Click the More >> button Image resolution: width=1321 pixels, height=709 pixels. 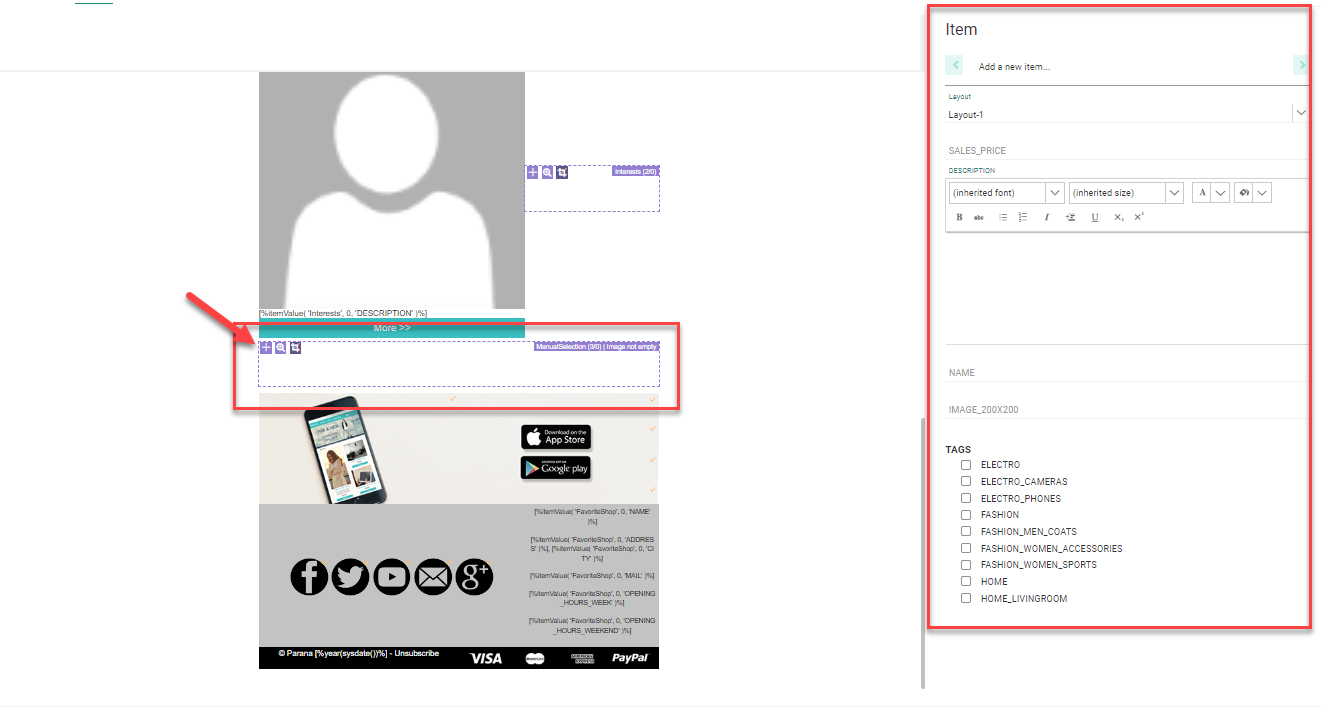coord(392,328)
